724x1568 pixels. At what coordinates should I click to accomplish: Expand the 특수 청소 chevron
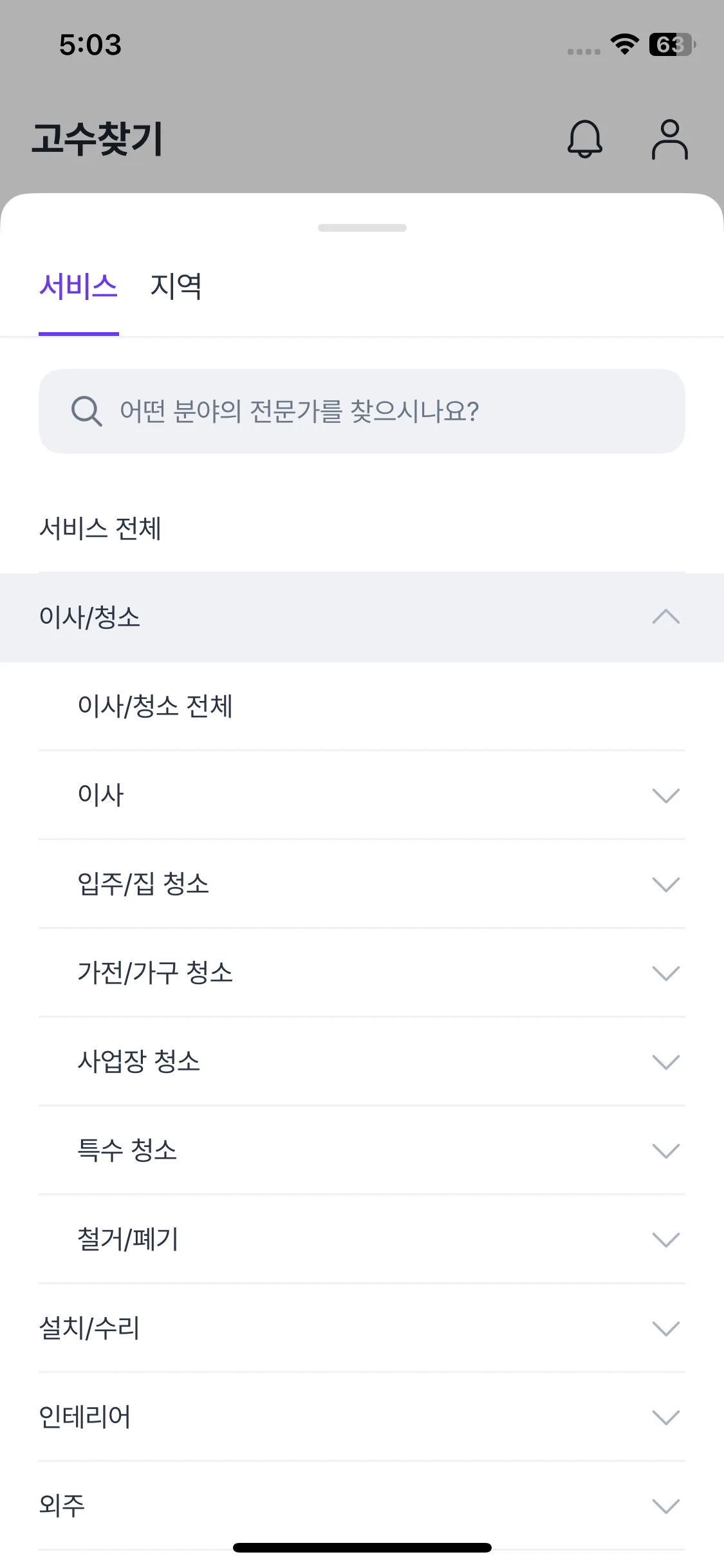pos(665,1151)
